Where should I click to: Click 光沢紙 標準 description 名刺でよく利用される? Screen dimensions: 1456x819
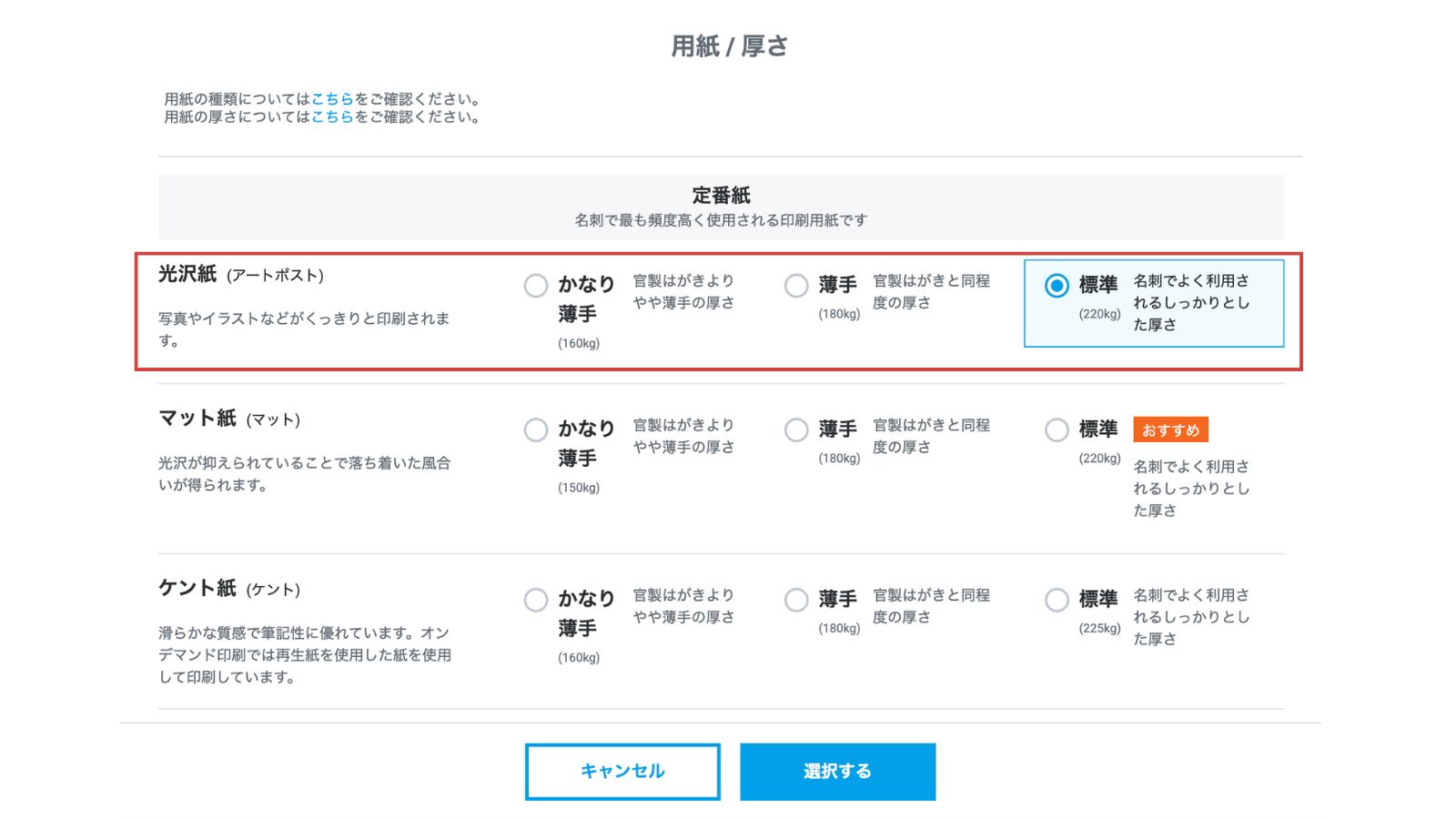[1191, 303]
